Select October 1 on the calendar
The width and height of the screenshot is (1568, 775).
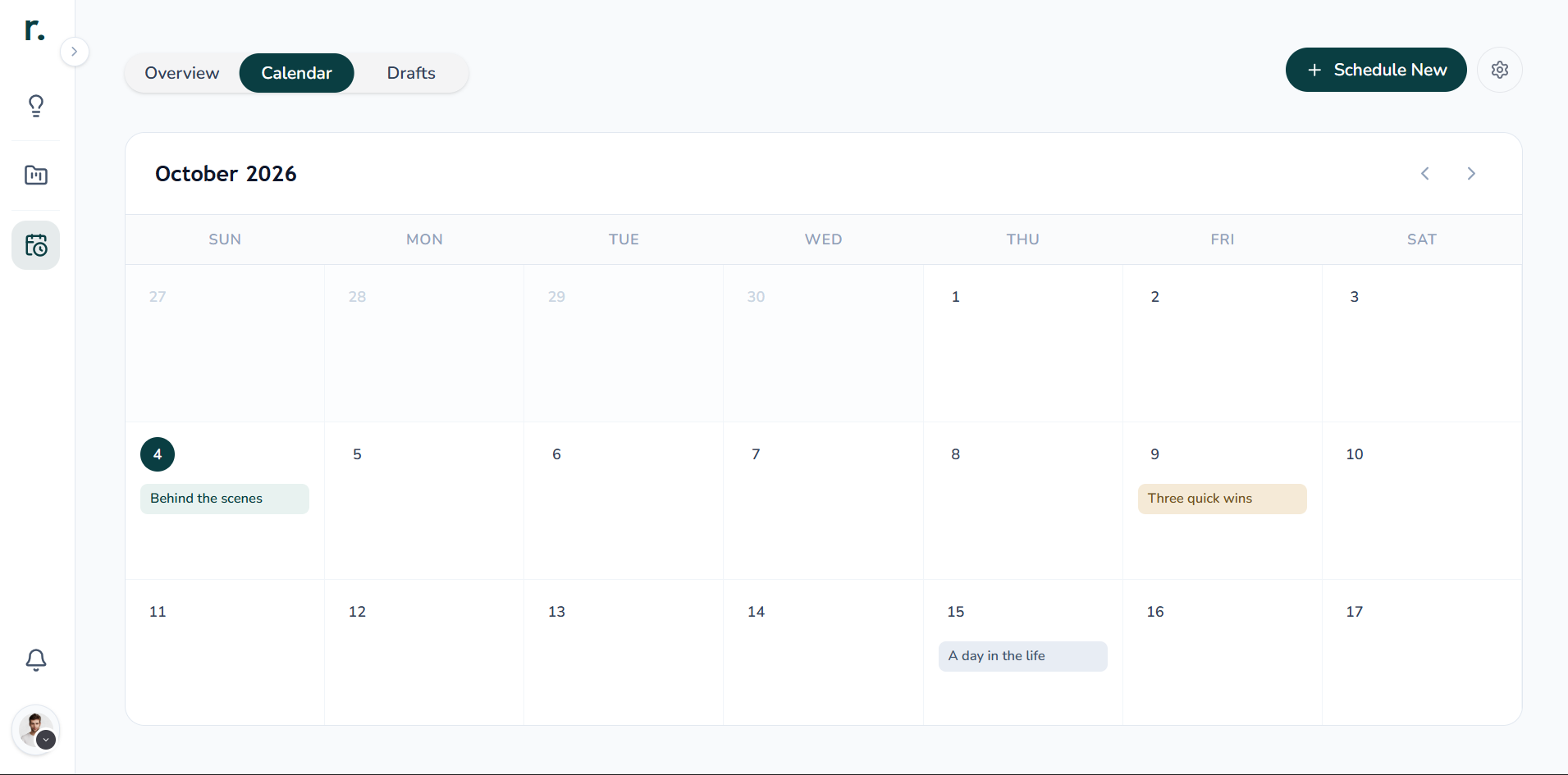coord(956,297)
